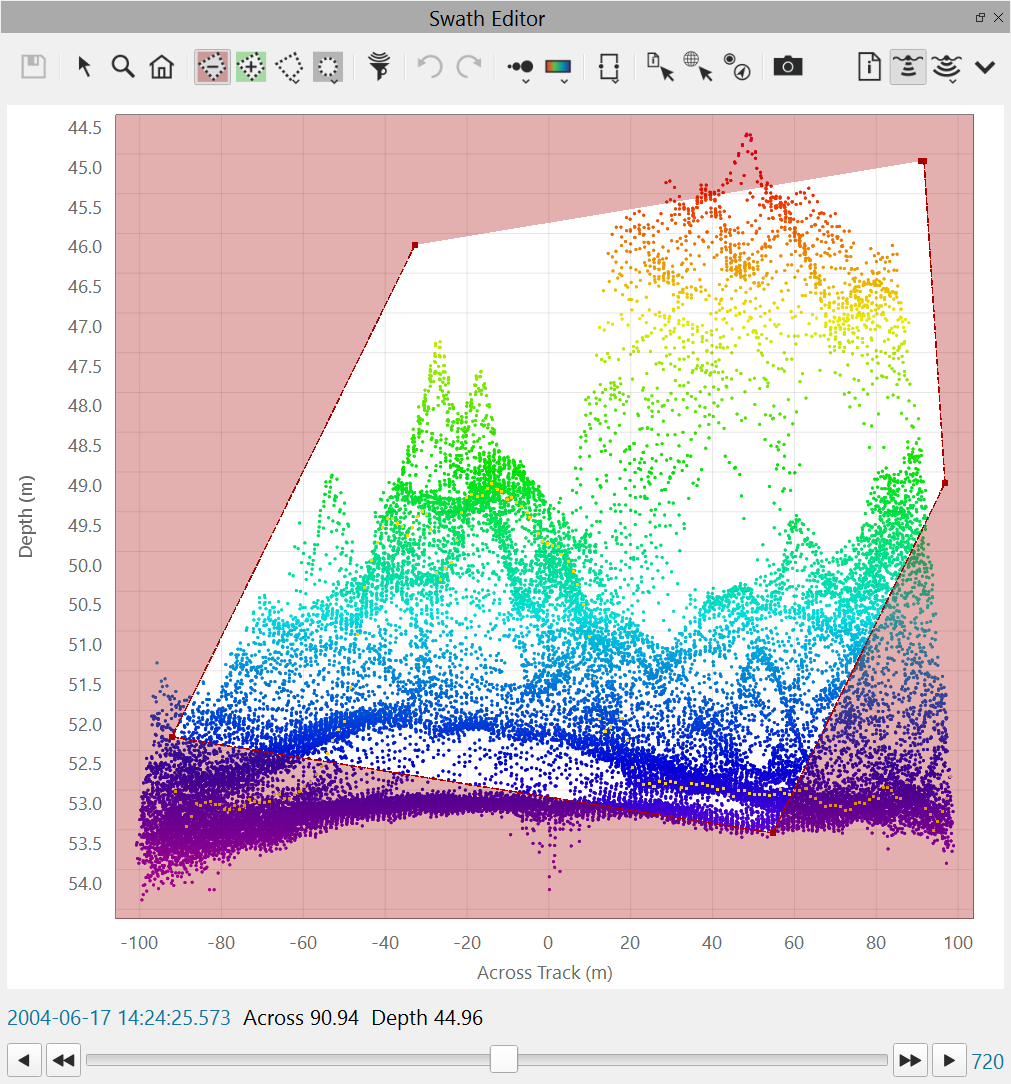
Task: Open the rainbow color-by dropdown
Action: [558, 68]
